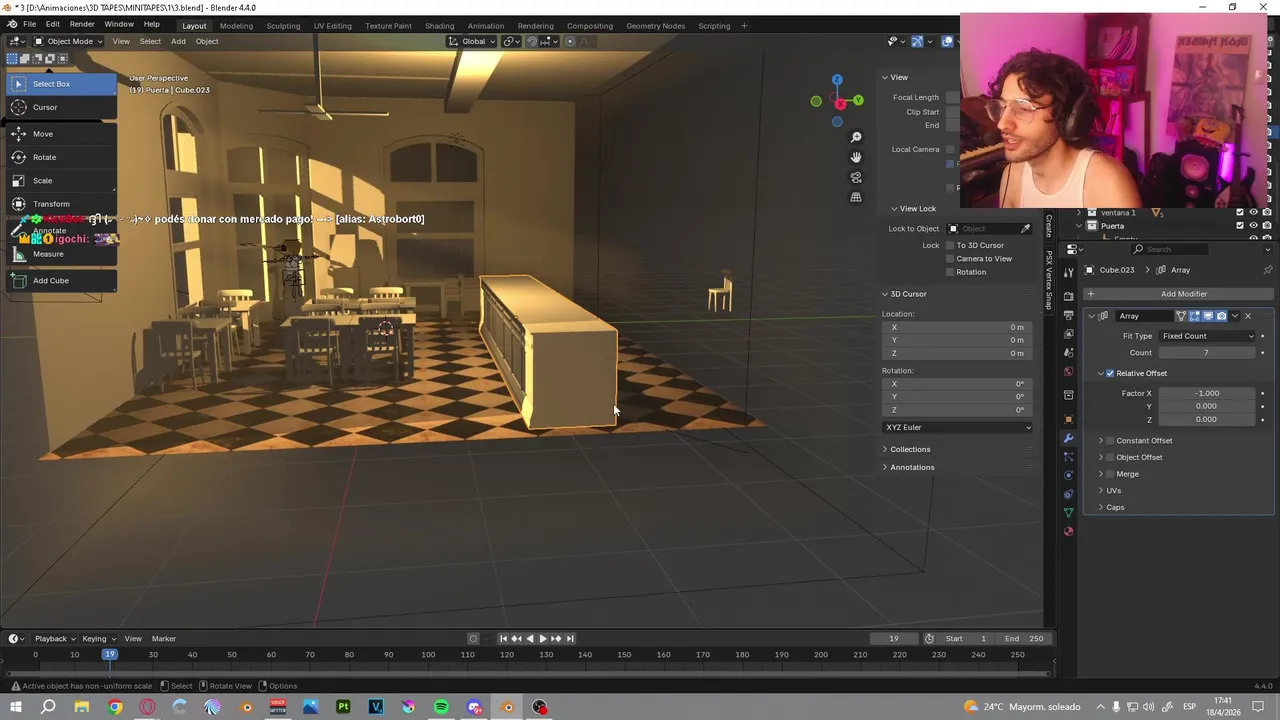1280x720 pixels.
Task: Open the viewport Add menu
Action: (178, 41)
